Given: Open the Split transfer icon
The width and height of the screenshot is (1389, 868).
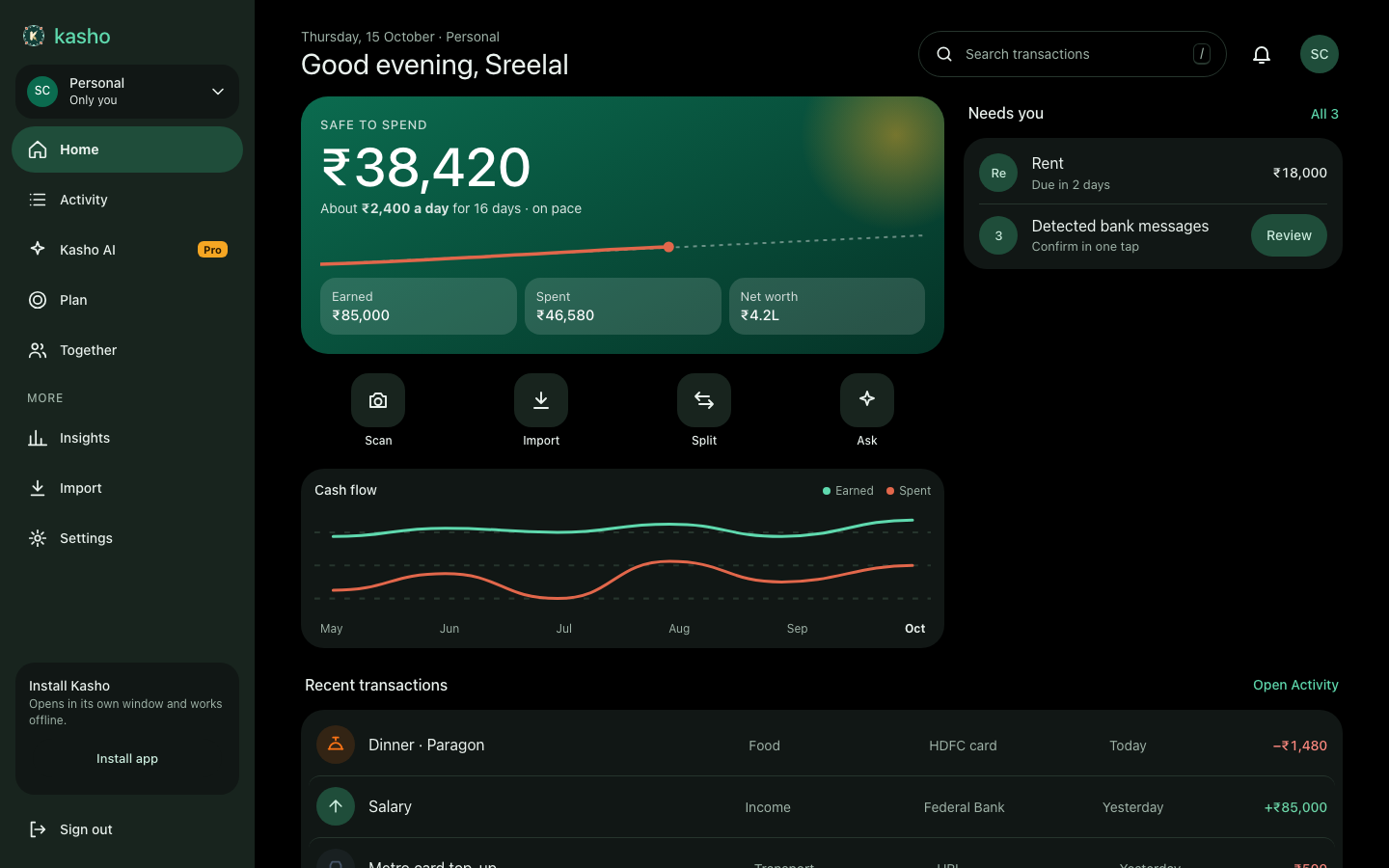Looking at the screenshot, I should click(x=704, y=400).
